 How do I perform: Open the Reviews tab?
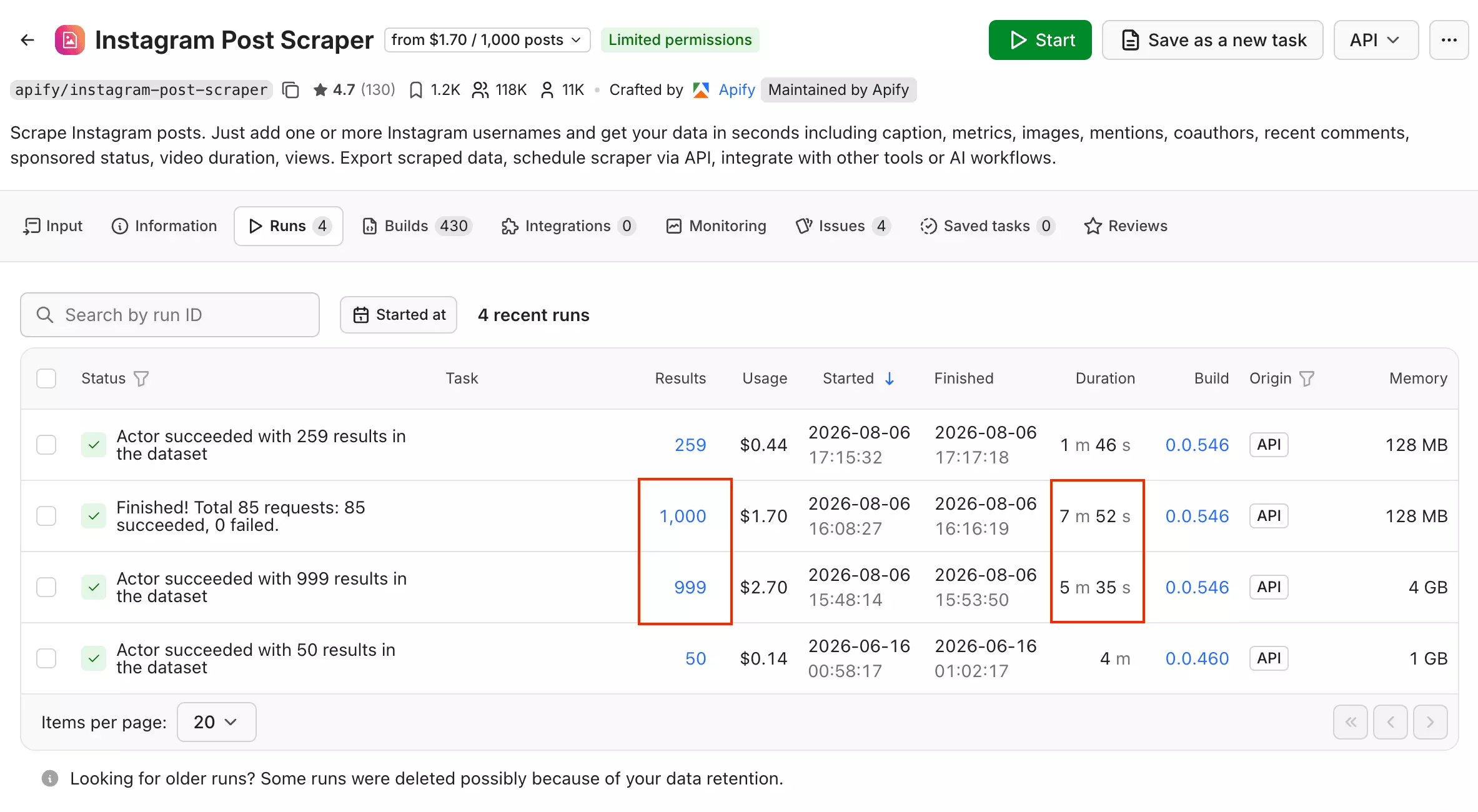point(1126,226)
